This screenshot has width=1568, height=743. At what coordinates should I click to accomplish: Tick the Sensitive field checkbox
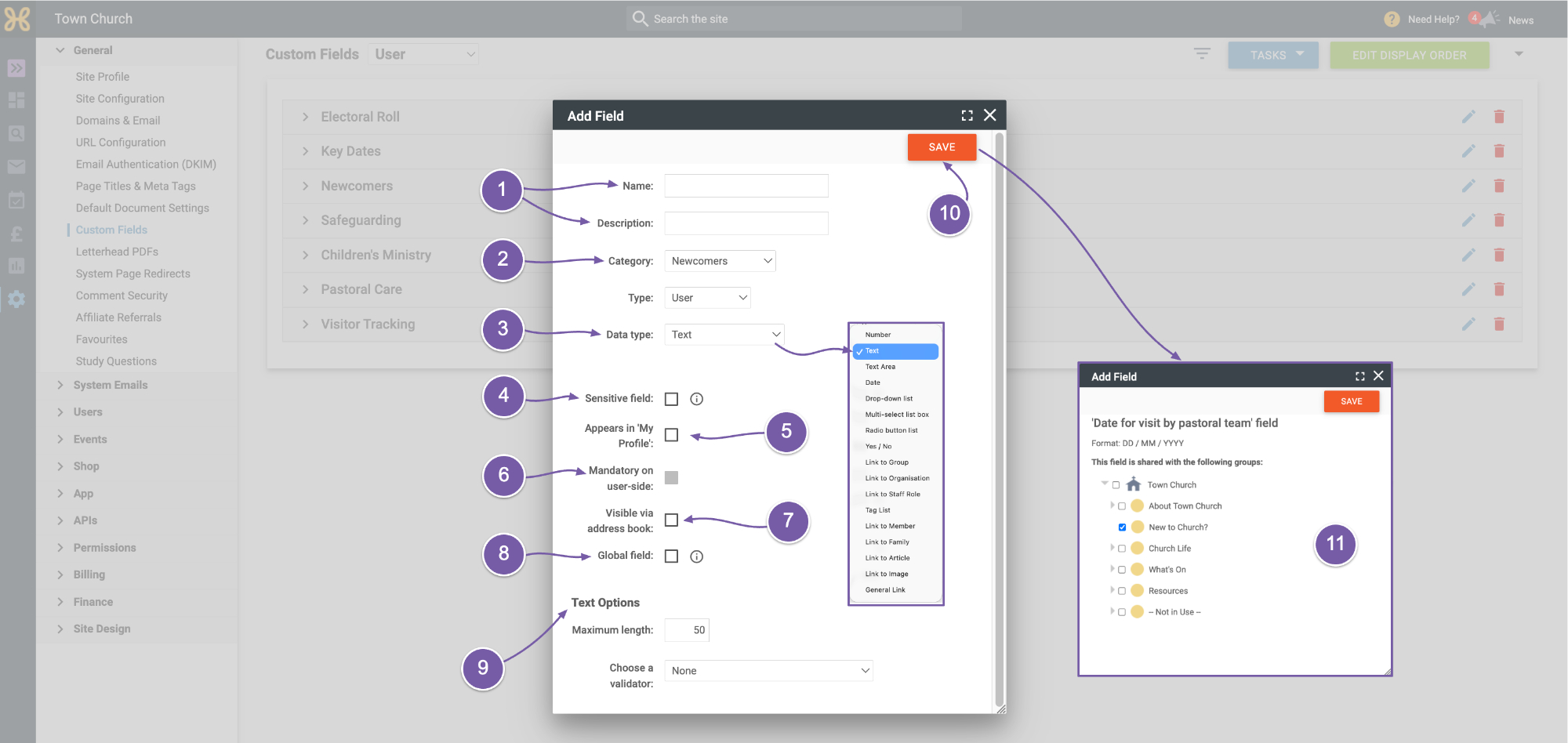(x=671, y=399)
